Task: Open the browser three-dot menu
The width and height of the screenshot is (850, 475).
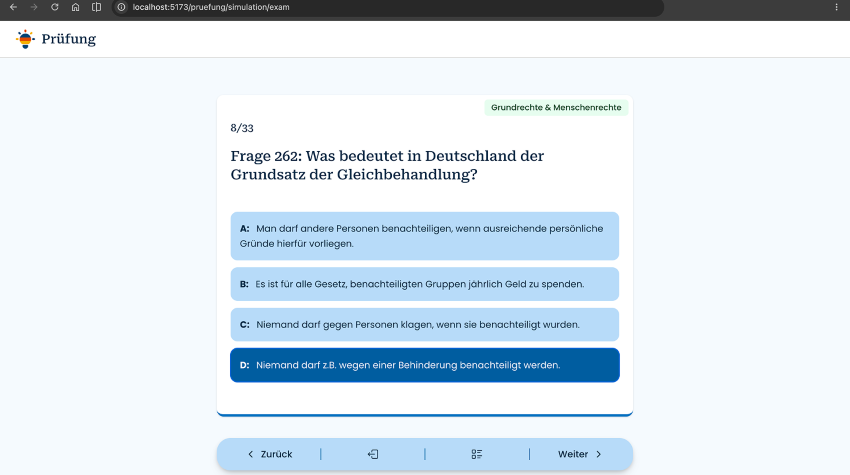Action: [836, 7]
